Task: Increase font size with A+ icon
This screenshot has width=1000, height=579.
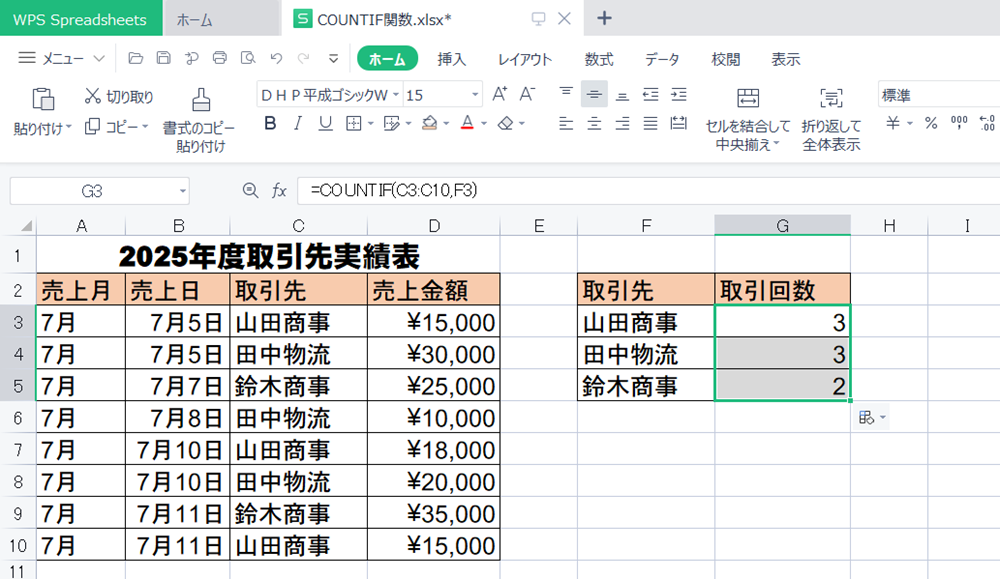Action: (499, 94)
